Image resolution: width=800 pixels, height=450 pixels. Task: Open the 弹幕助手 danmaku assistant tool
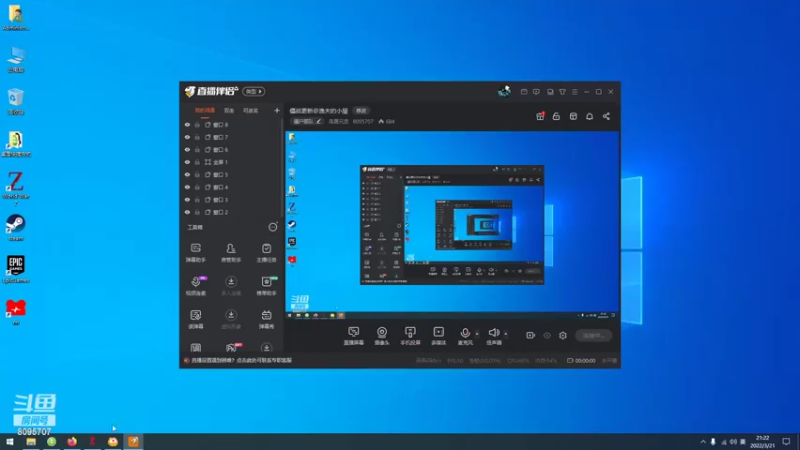[195, 253]
